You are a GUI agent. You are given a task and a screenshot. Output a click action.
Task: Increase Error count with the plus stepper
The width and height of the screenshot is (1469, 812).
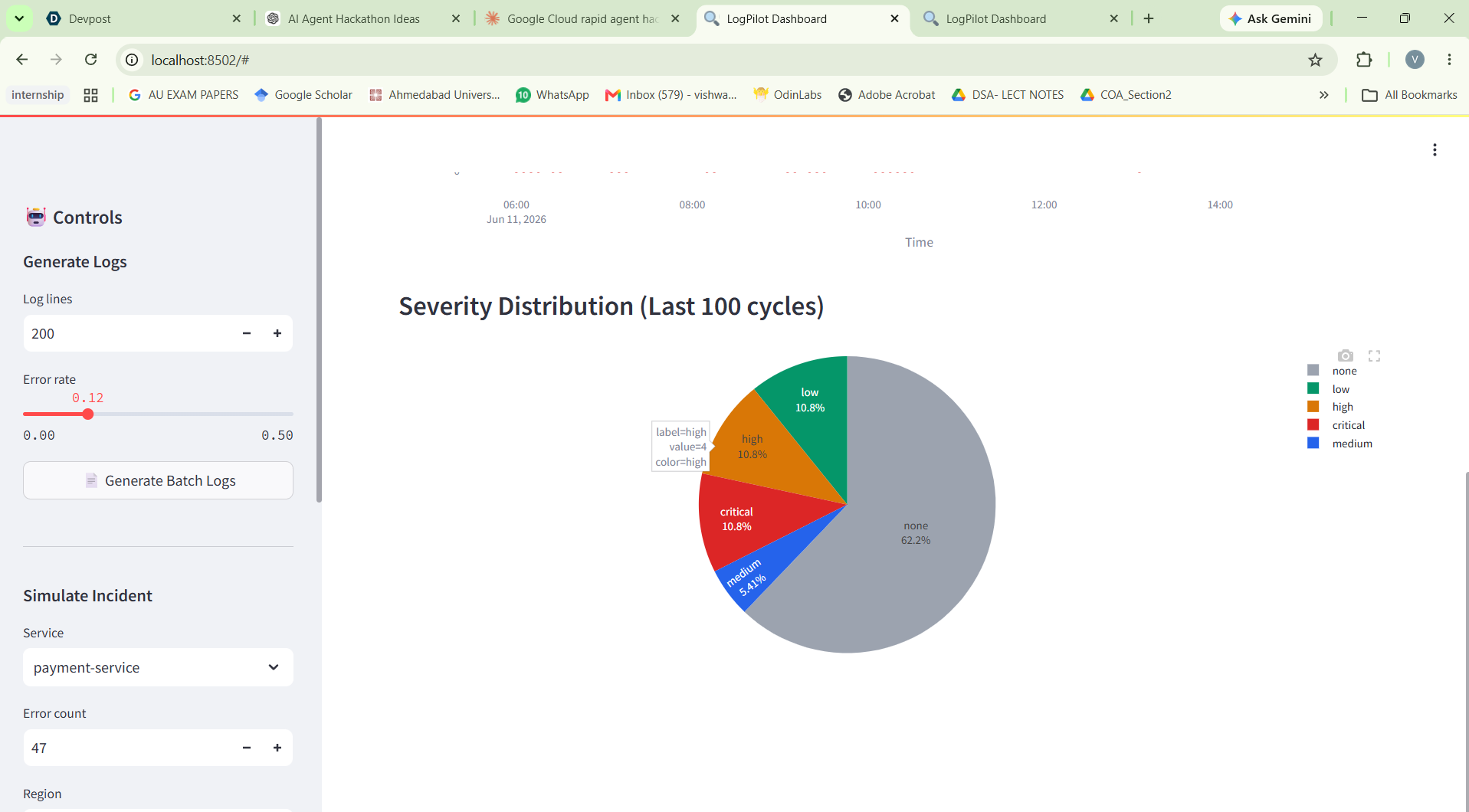pyautogui.click(x=277, y=748)
